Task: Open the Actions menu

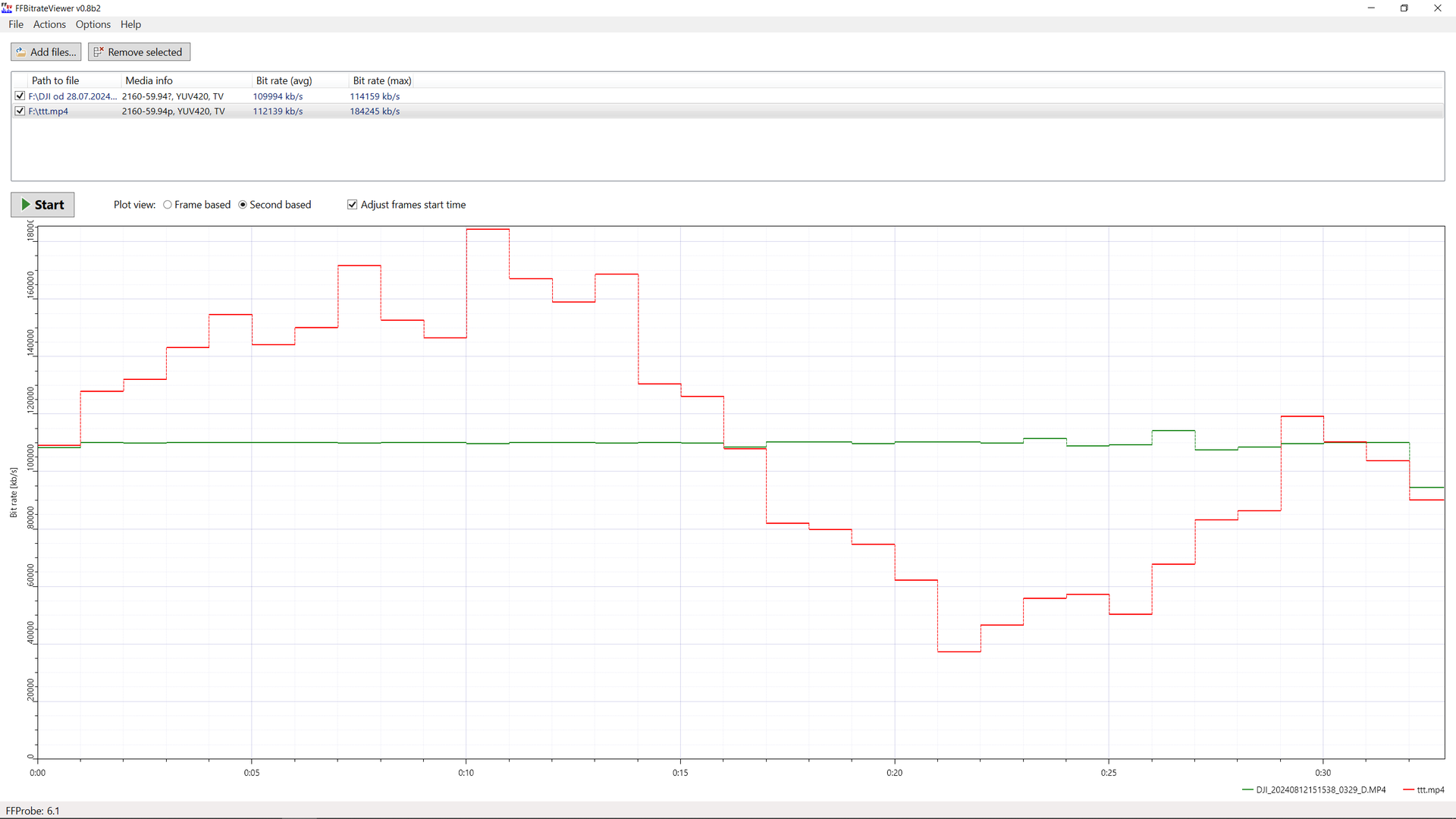Action: (x=49, y=24)
